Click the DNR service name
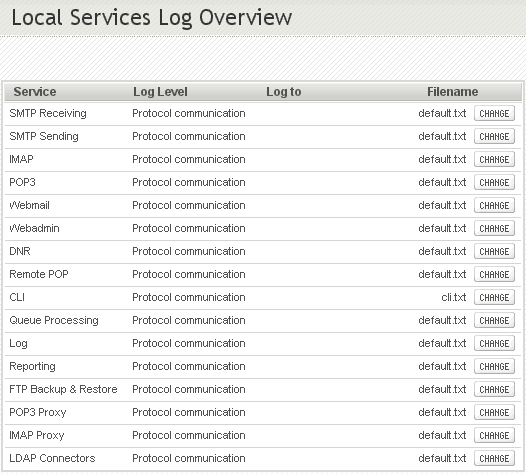The width and height of the screenshot is (526, 474). click(x=20, y=251)
